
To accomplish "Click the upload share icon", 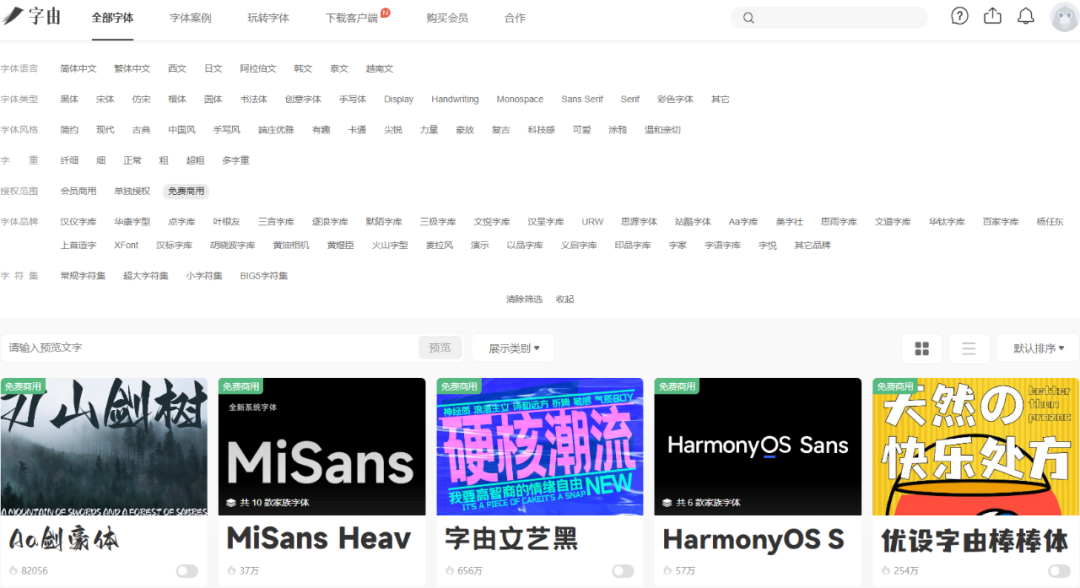I will point(993,16).
